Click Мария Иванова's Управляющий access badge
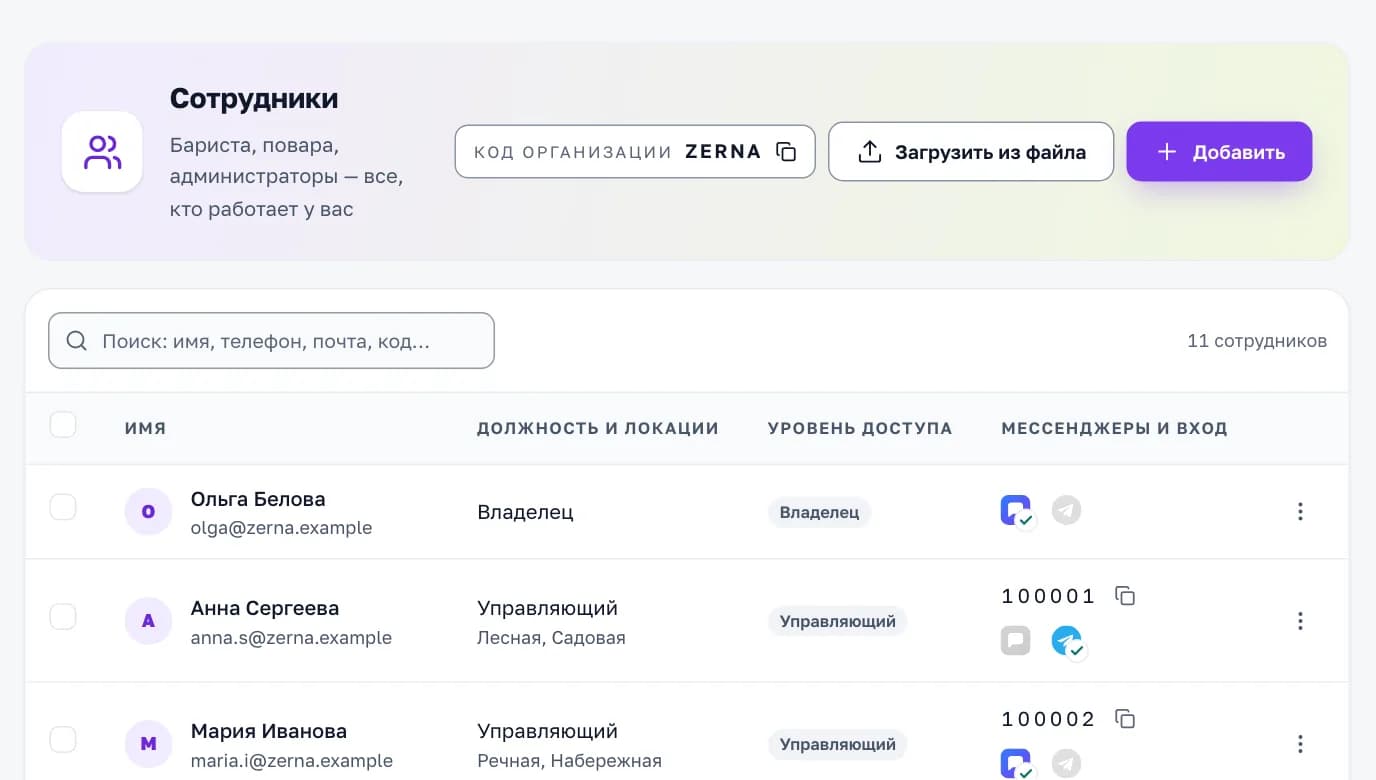1376x780 pixels. [x=837, y=744]
